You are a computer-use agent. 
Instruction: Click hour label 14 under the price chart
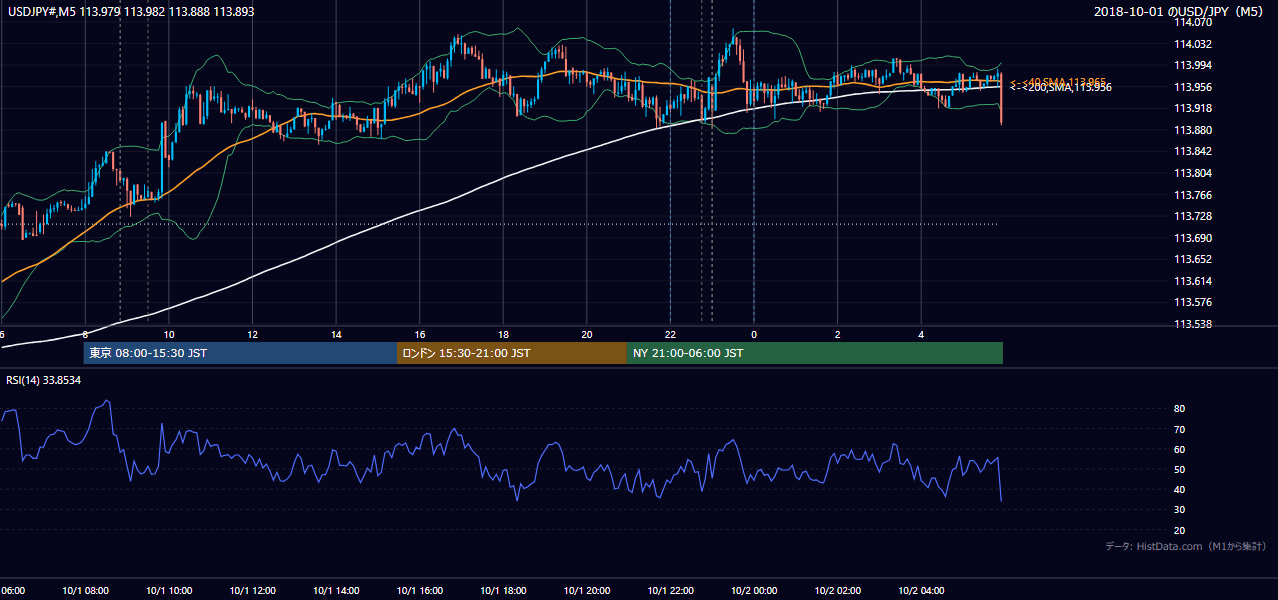[336, 334]
